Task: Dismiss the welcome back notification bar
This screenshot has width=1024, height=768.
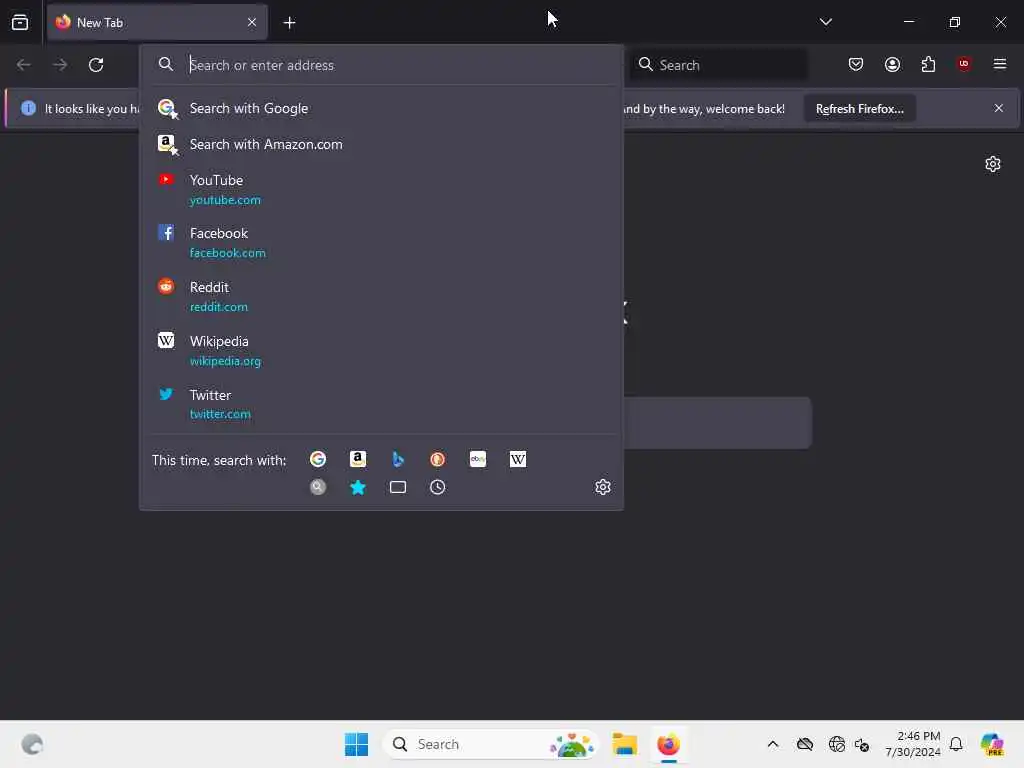Action: [999, 108]
